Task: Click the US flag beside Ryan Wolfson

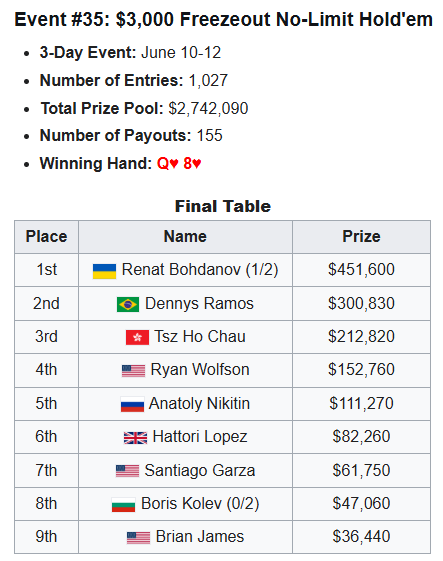Action: pos(133,371)
